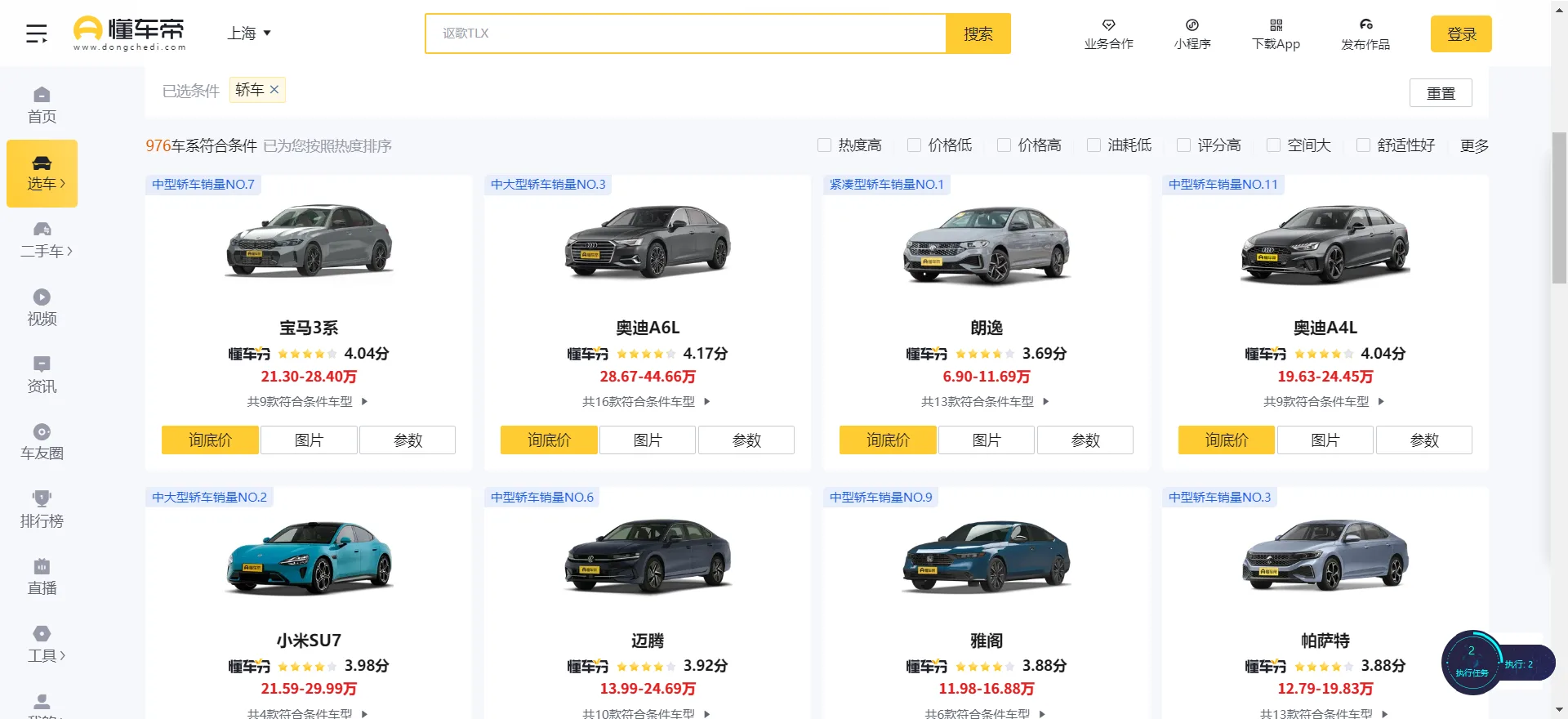Open 车友圈 sidebar item
Viewport: 1568px width, 719px height.
[42, 442]
